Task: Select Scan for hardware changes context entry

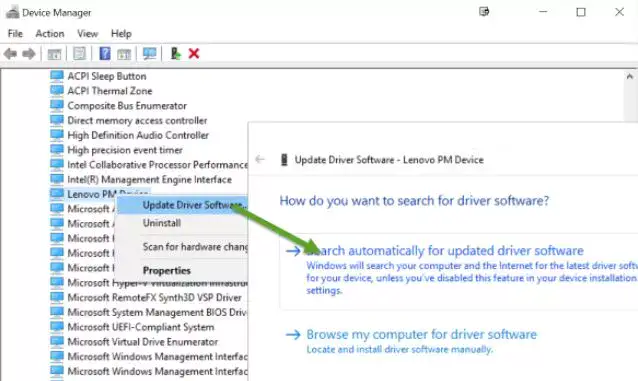Action: coord(182,247)
